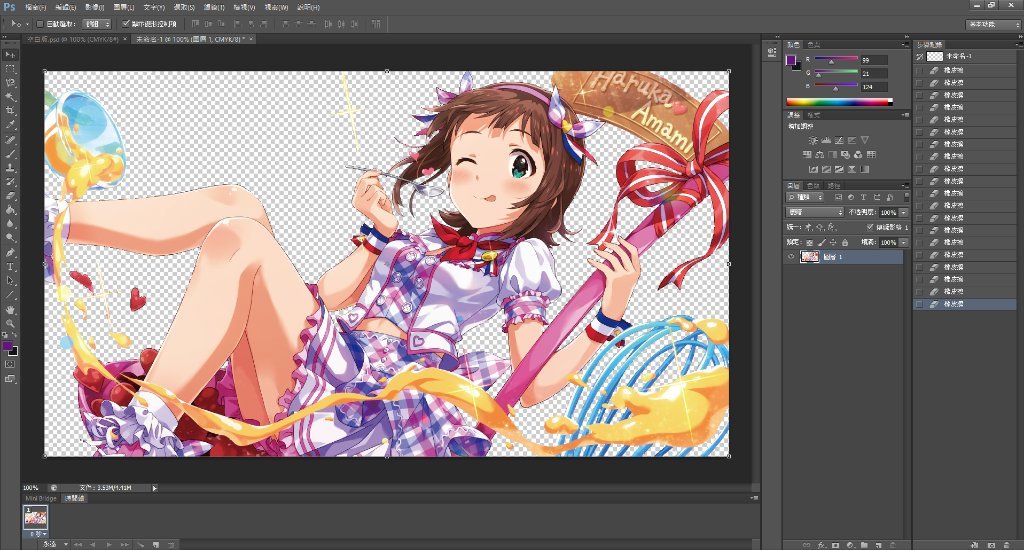Screen dimensions: 1024x550
Task: Pick a color from the spectrum ramp
Action: (839, 102)
